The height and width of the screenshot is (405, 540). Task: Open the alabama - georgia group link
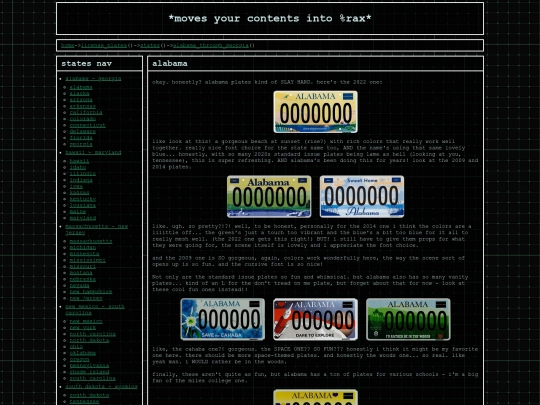93,79
